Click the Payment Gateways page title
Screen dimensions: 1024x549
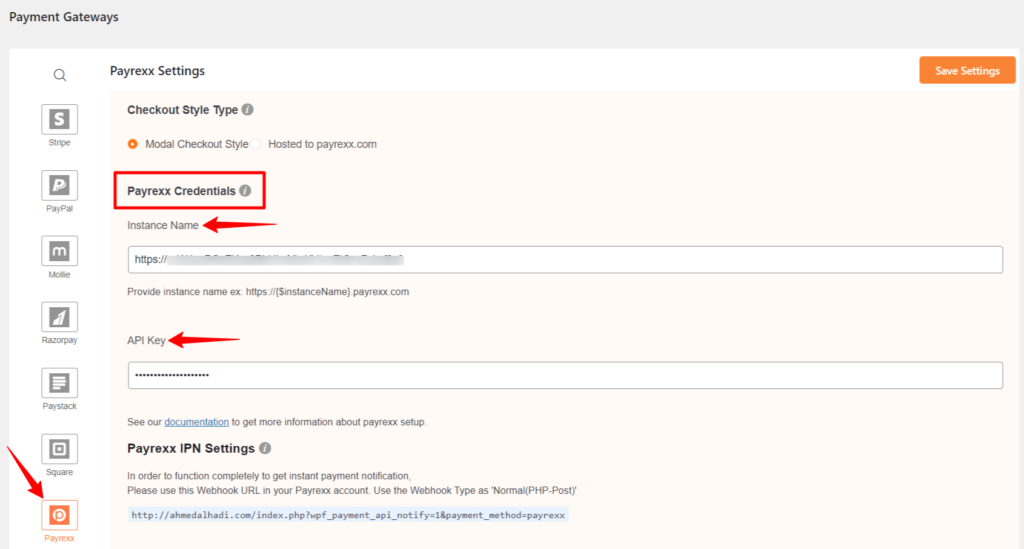coord(64,17)
